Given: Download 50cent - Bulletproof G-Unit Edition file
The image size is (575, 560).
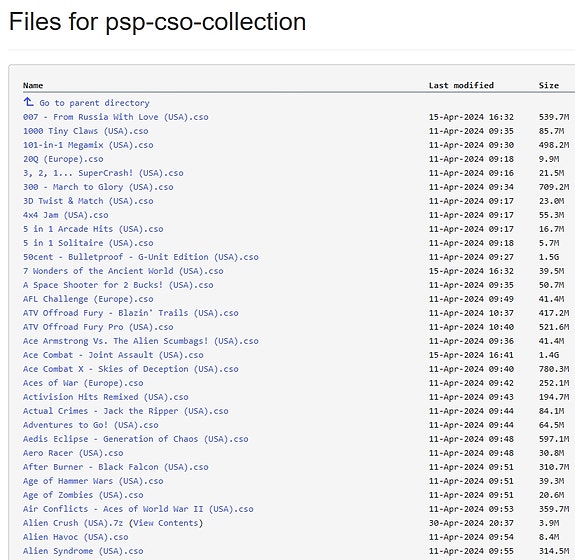Looking at the screenshot, I should pyautogui.click(x=140, y=257).
